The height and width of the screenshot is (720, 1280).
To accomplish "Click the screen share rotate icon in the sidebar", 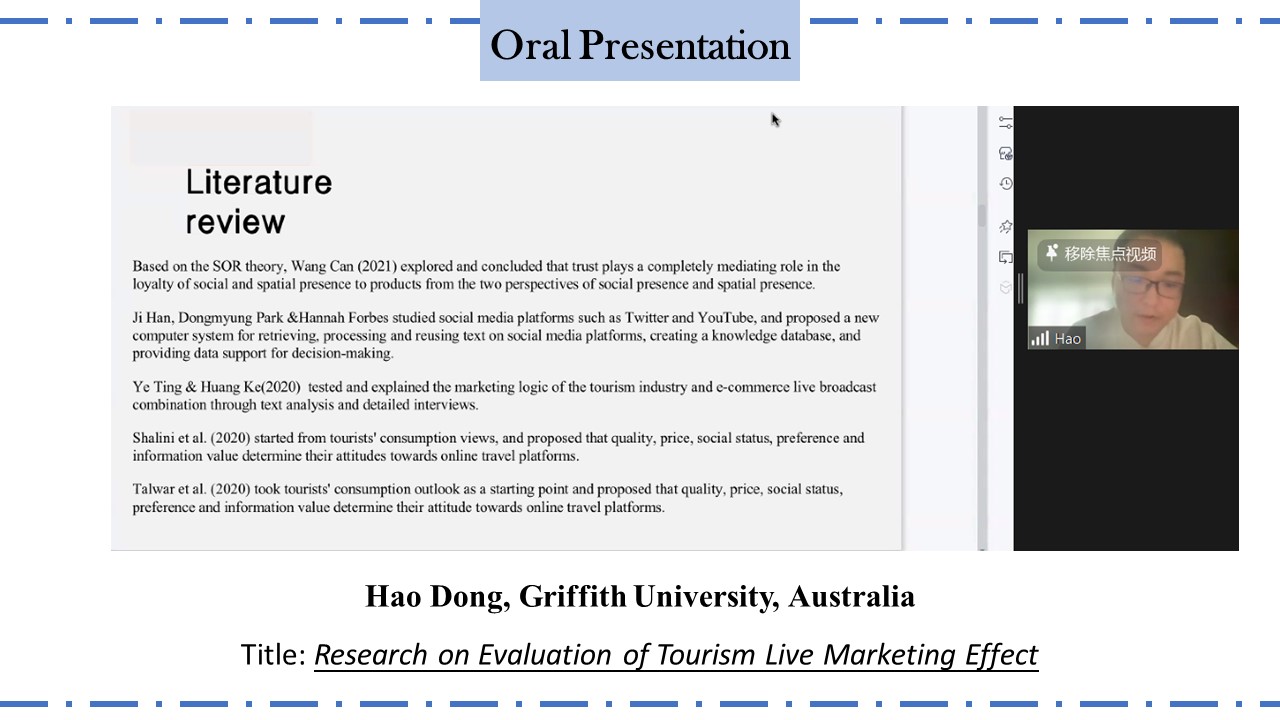I will coord(1006,257).
